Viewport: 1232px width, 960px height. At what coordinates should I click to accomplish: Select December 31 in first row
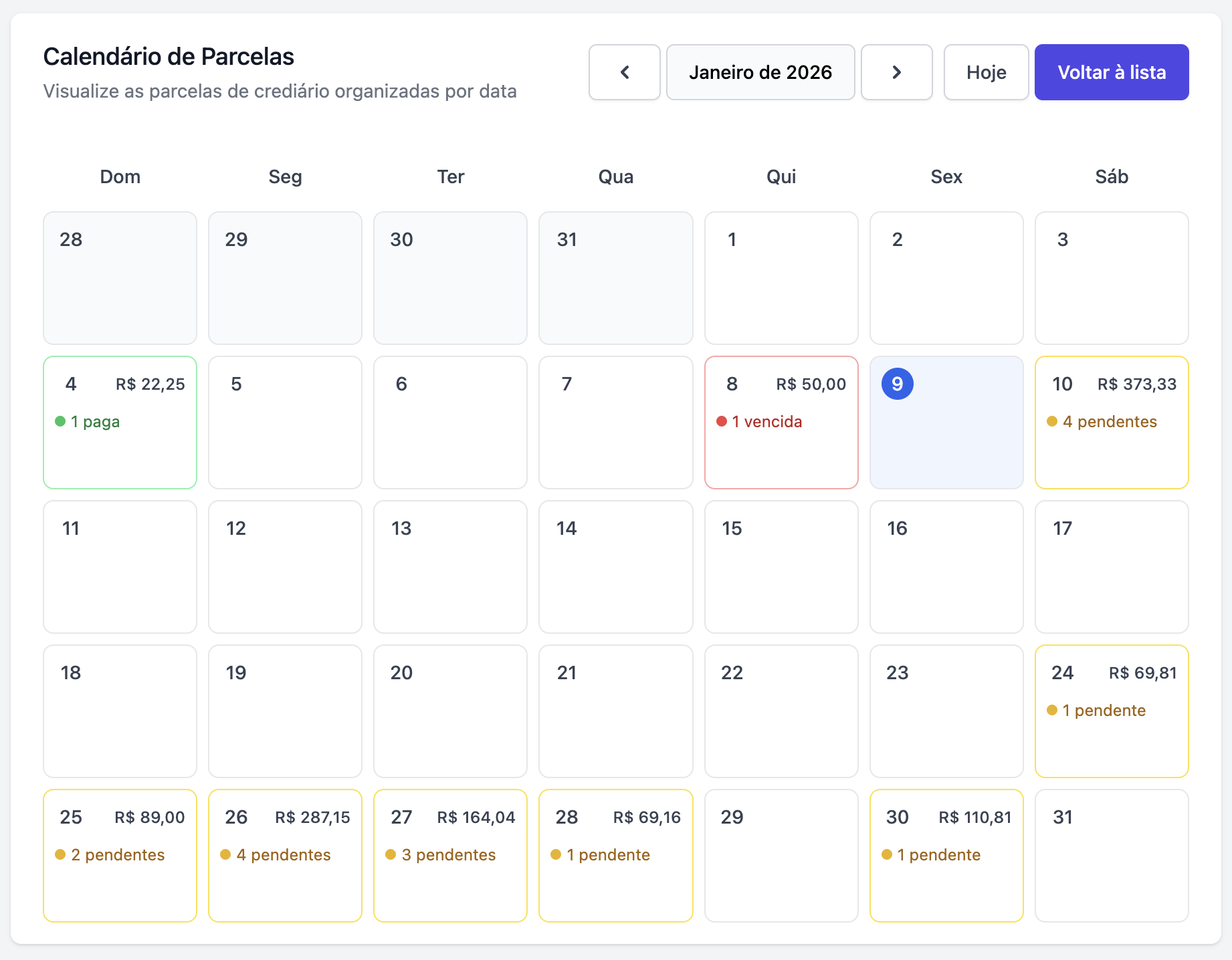(615, 277)
